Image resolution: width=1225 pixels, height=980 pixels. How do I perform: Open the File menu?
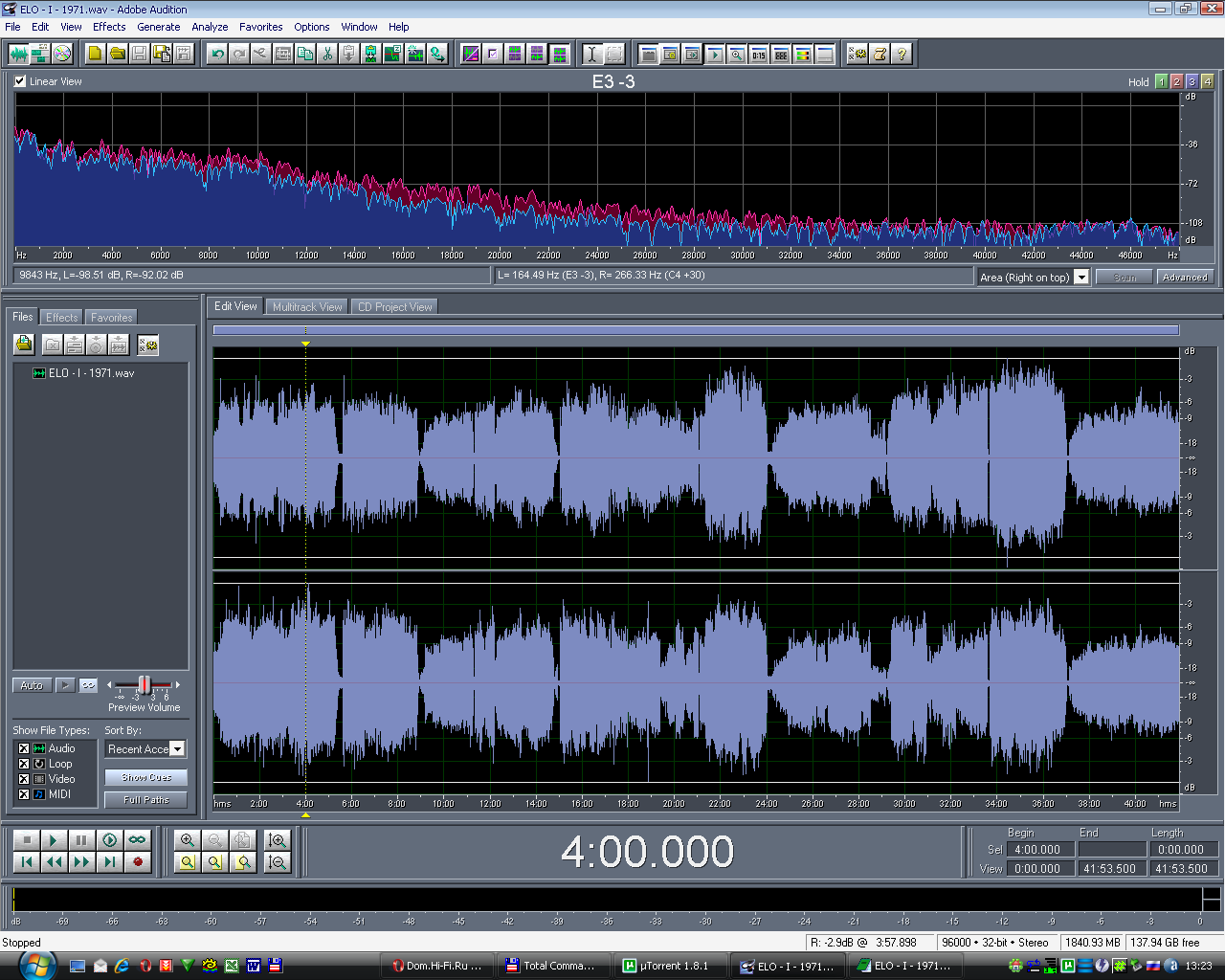[x=12, y=27]
